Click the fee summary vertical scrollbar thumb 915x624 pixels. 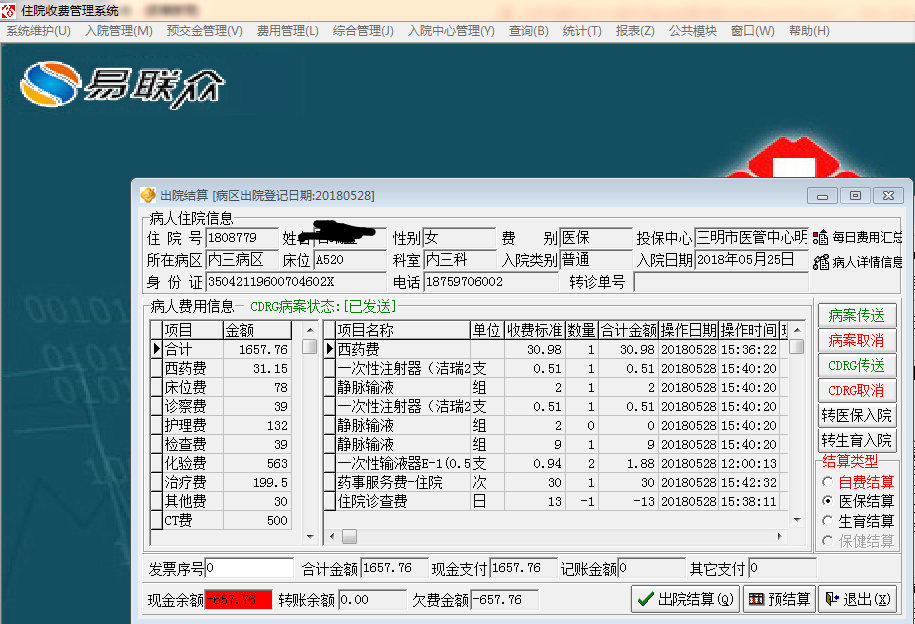click(310, 346)
